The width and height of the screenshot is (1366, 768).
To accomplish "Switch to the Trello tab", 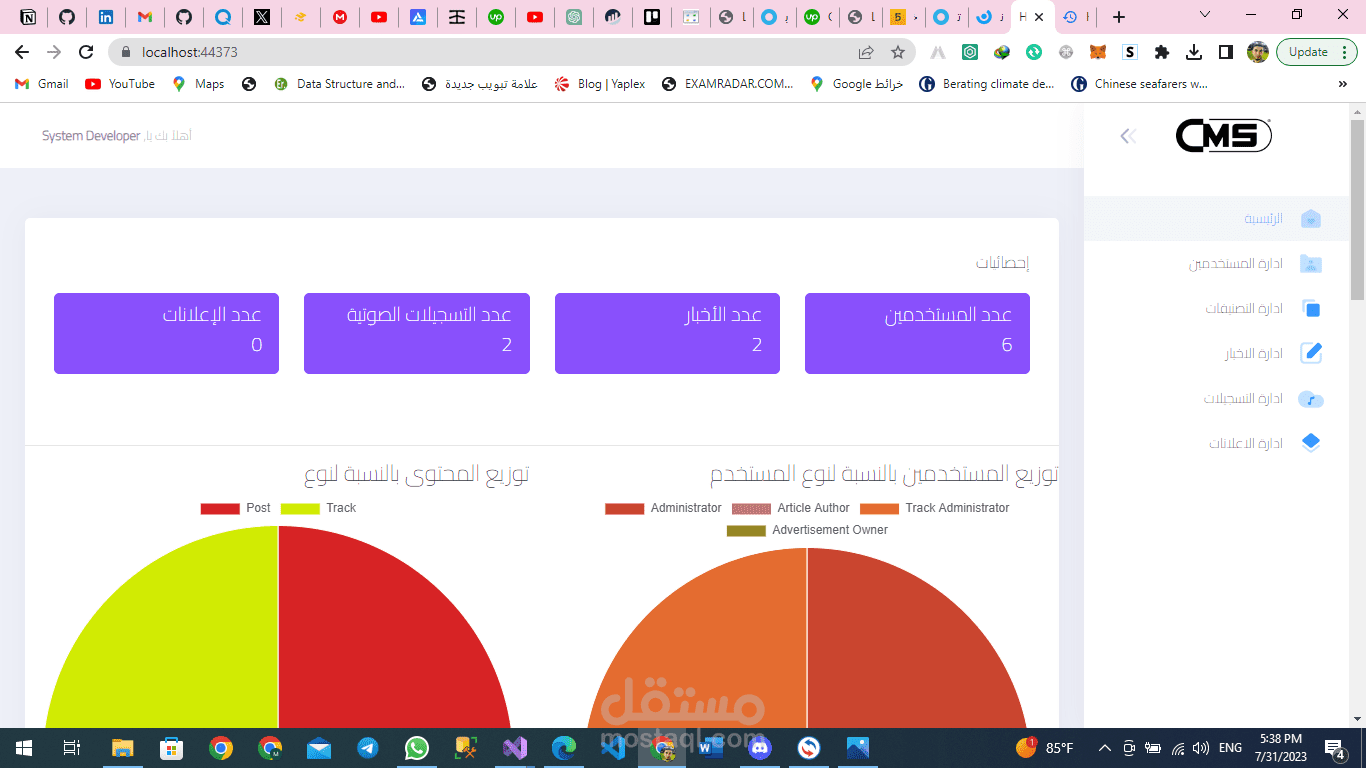I will tap(652, 17).
